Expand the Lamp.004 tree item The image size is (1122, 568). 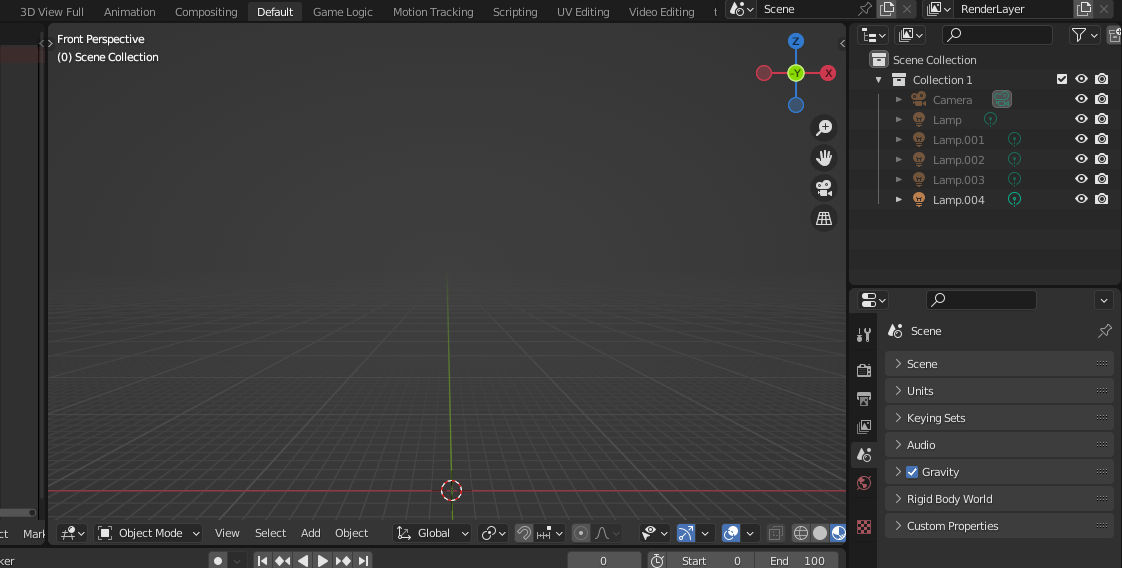pyautogui.click(x=899, y=200)
